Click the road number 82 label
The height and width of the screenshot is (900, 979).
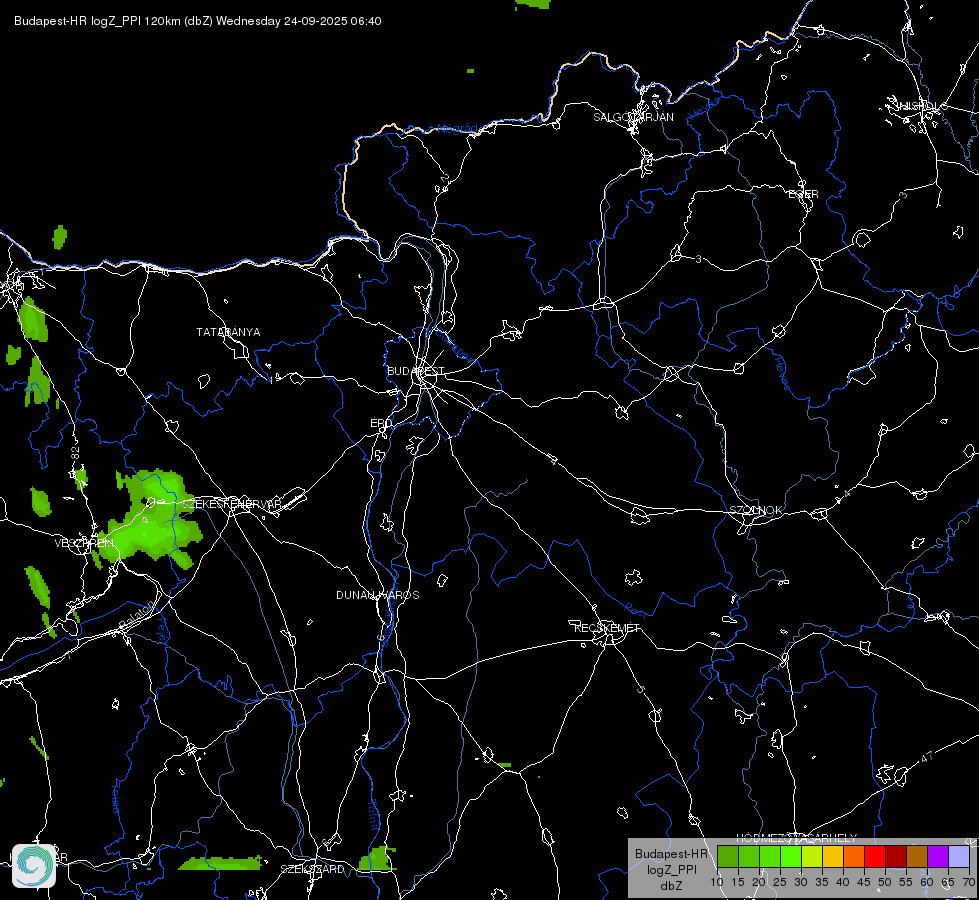pyautogui.click(x=75, y=454)
